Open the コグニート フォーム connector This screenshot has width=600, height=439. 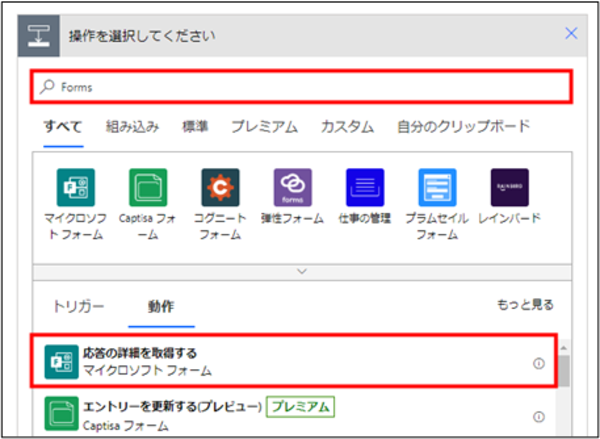click(220, 188)
